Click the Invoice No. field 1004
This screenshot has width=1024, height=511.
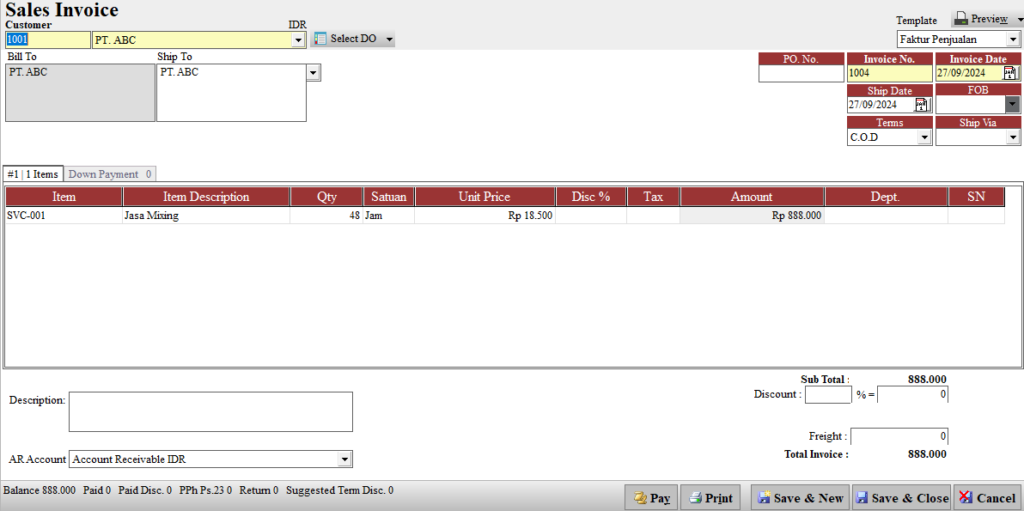(x=889, y=74)
